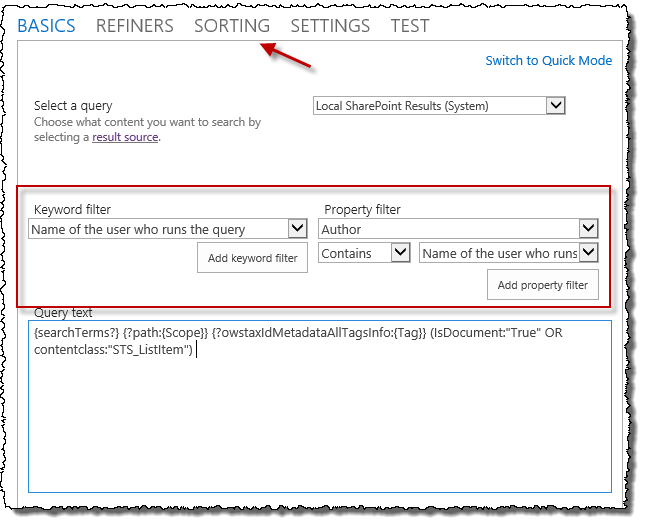Screen dimensions: 647x529
Task: Click the Author dropdown arrow icon
Action: 588,229
